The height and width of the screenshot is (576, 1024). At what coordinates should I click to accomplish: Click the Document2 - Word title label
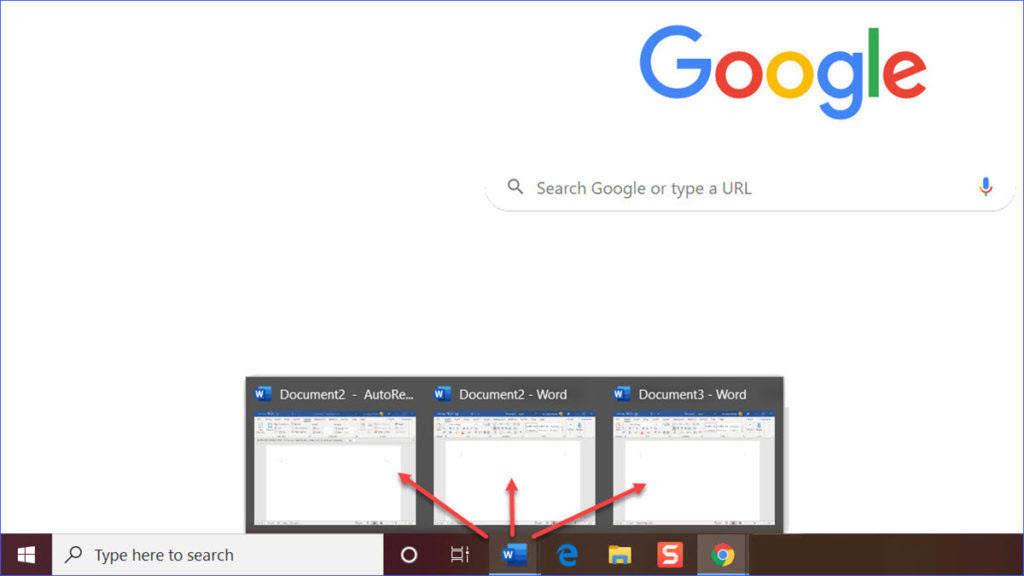point(513,394)
